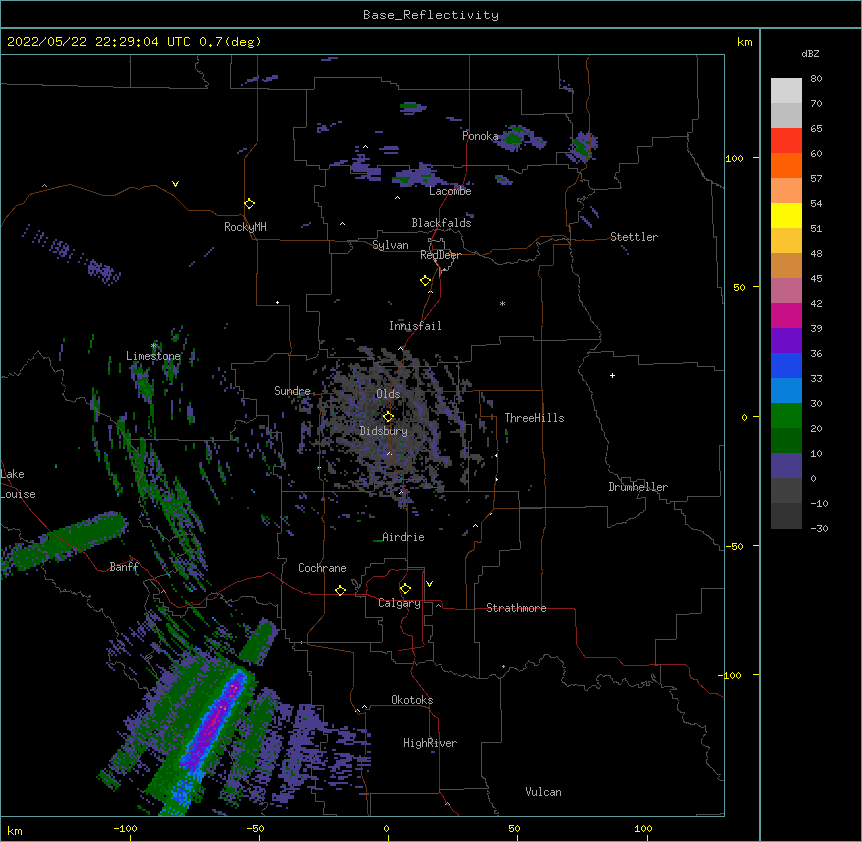Click the dBZ legend heading
Image resolution: width=862 pixels, height=842 pixels.
pos(810,53)
